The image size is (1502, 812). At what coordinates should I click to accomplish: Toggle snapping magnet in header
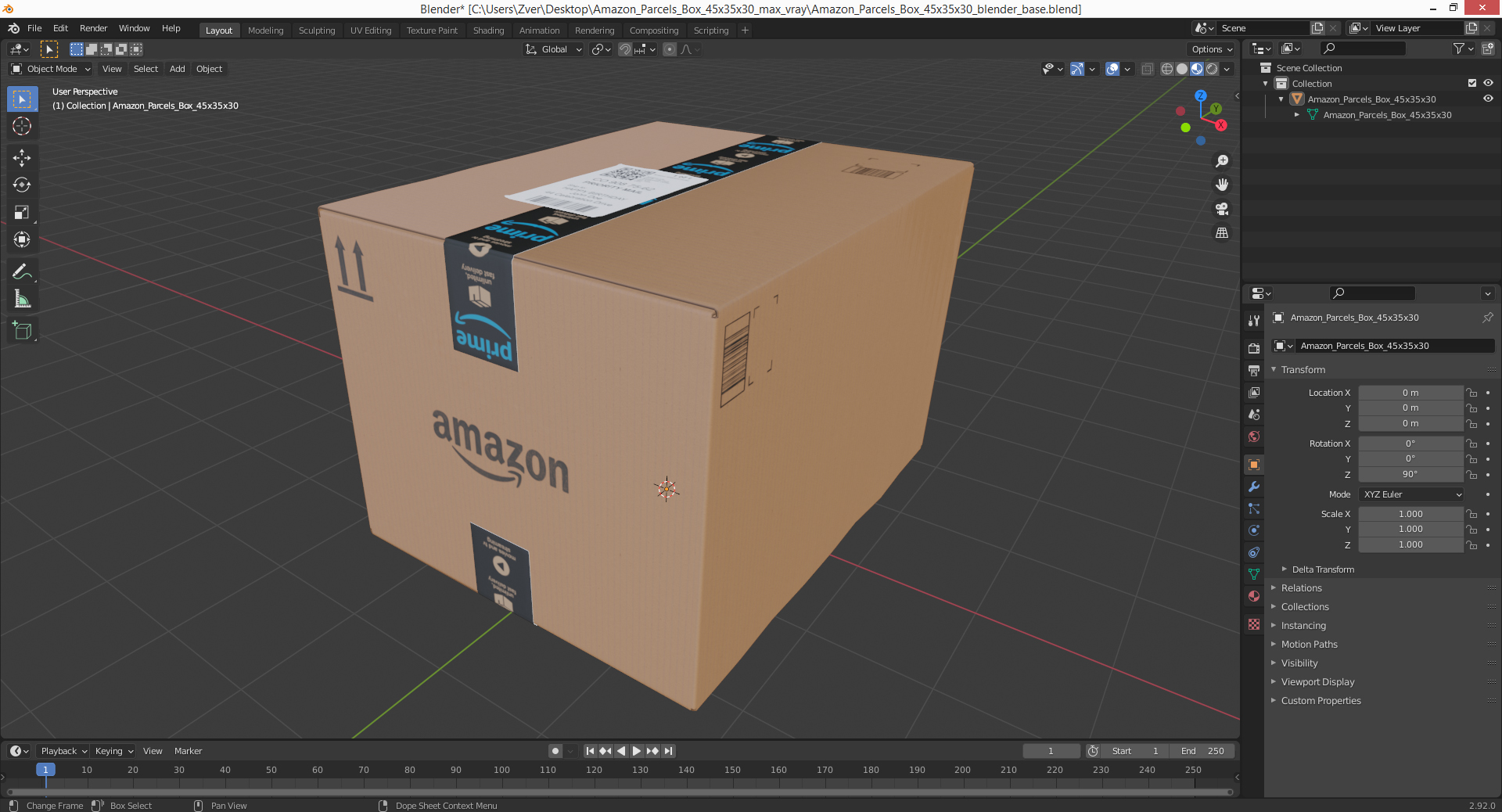pyautogui.click(x=625, y=49)
